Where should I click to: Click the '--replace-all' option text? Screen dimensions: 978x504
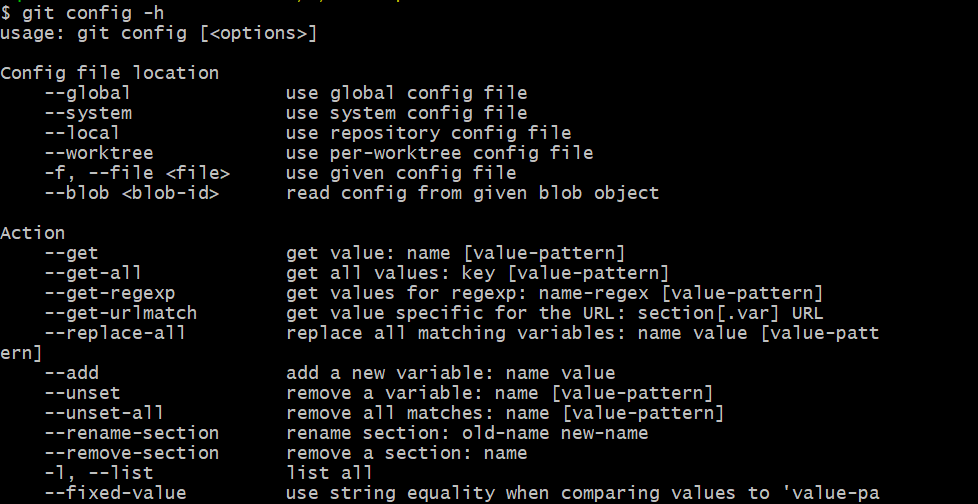click(x=115, y=333)
